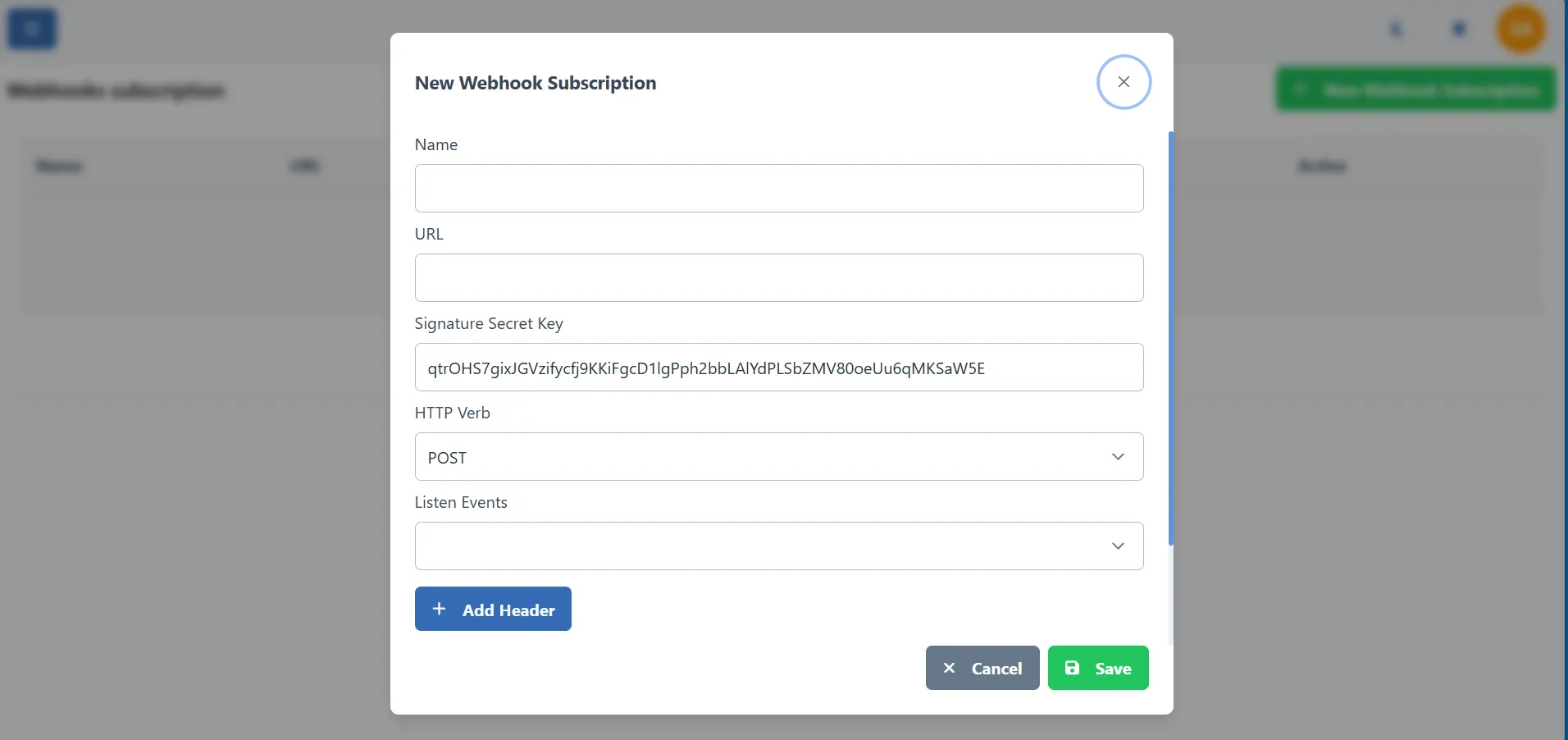This screenshot has width=1568, height=740.
Task: Click the chevron beside POST
Action: (x=1118, y=456)
